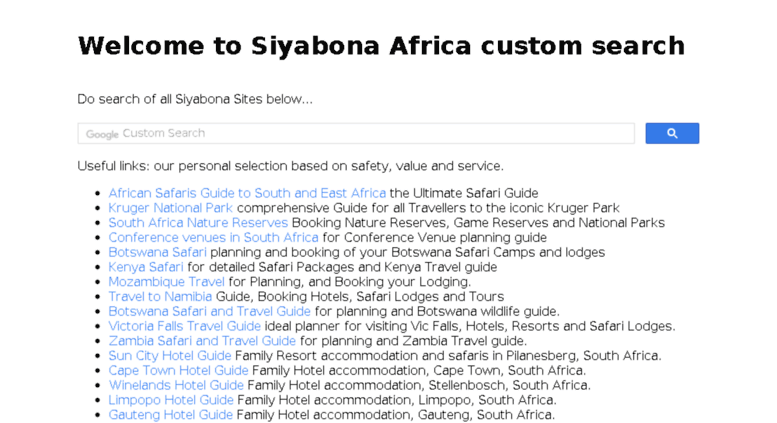The height and width of the screenshot is (423, 777).
Task: Open Botswana Safari and Travel Guide
Action: pyautogui.click(x=209, y=312)
